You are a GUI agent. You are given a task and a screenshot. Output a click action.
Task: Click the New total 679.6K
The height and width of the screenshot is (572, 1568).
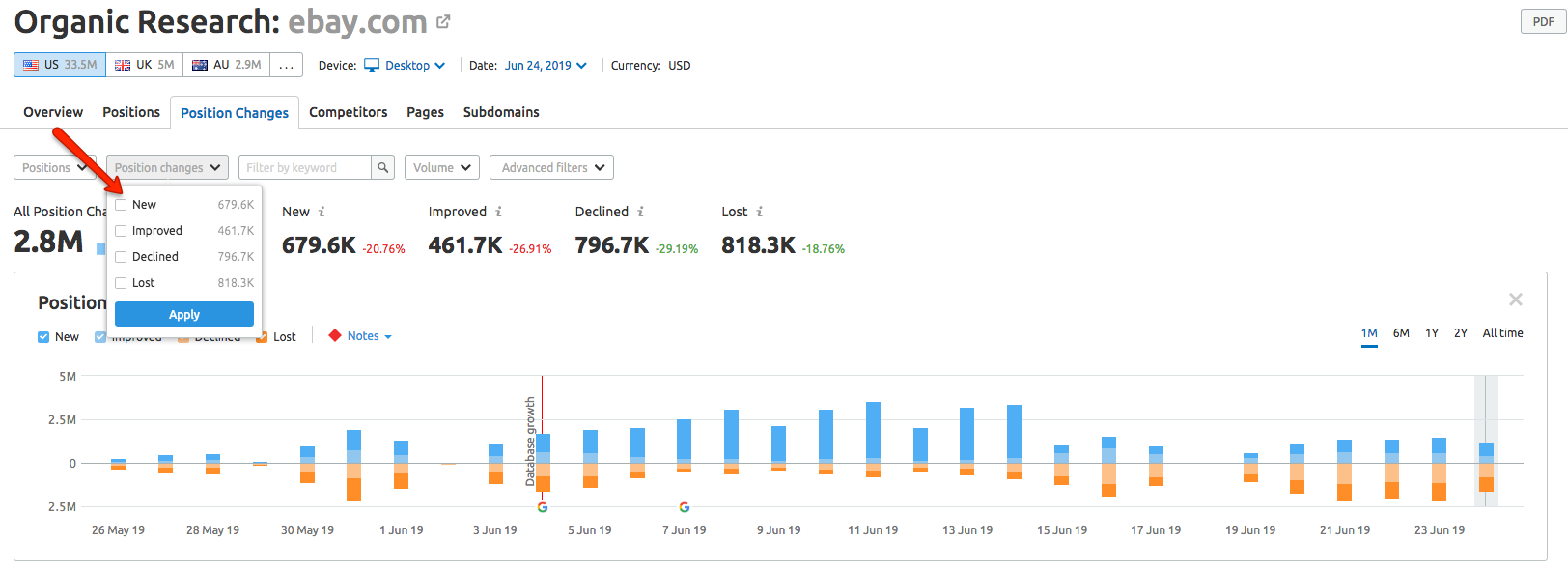tap(319, 245)
